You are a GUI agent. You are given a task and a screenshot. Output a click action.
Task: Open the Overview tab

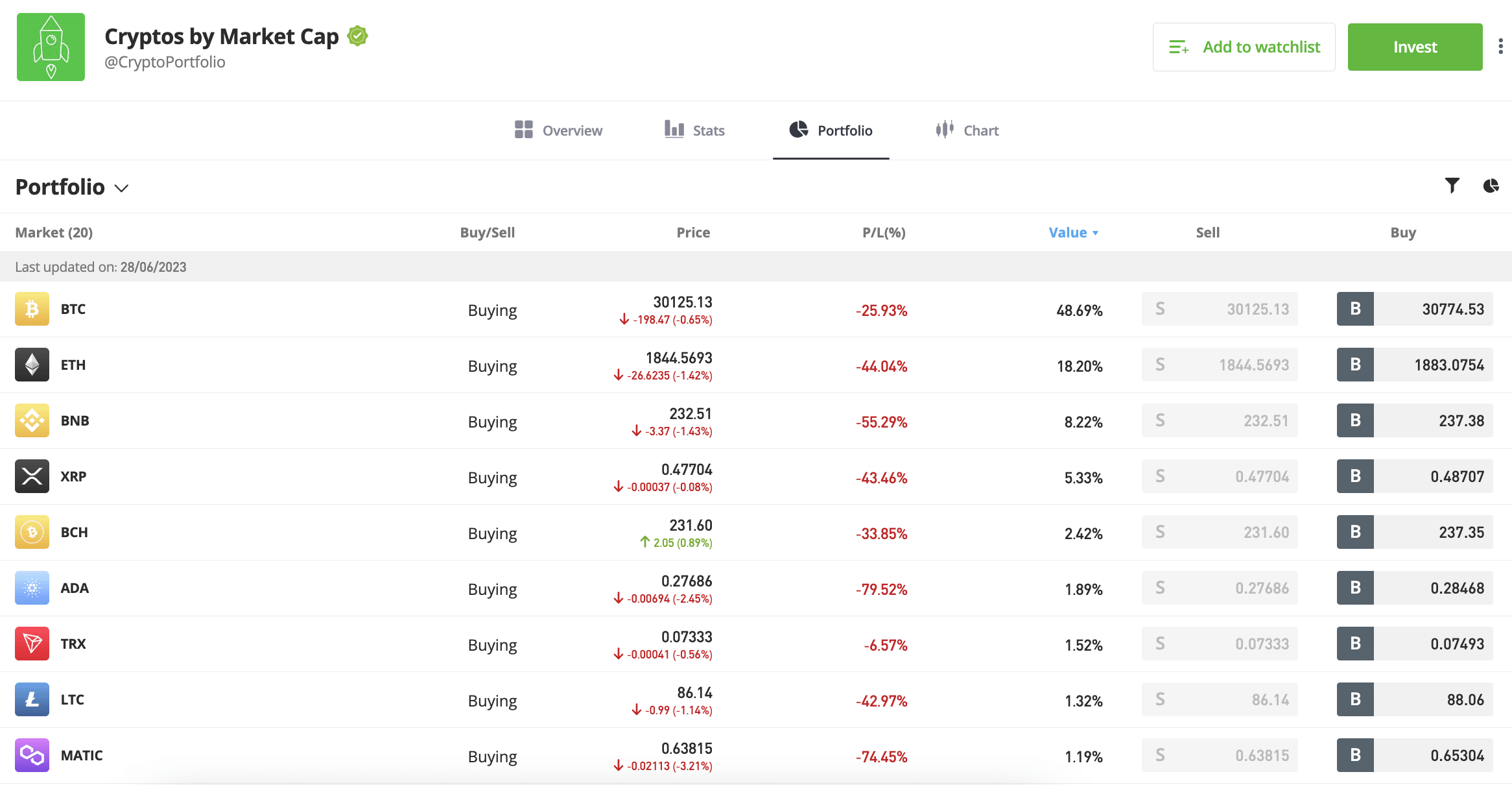[x=558, y=130]
